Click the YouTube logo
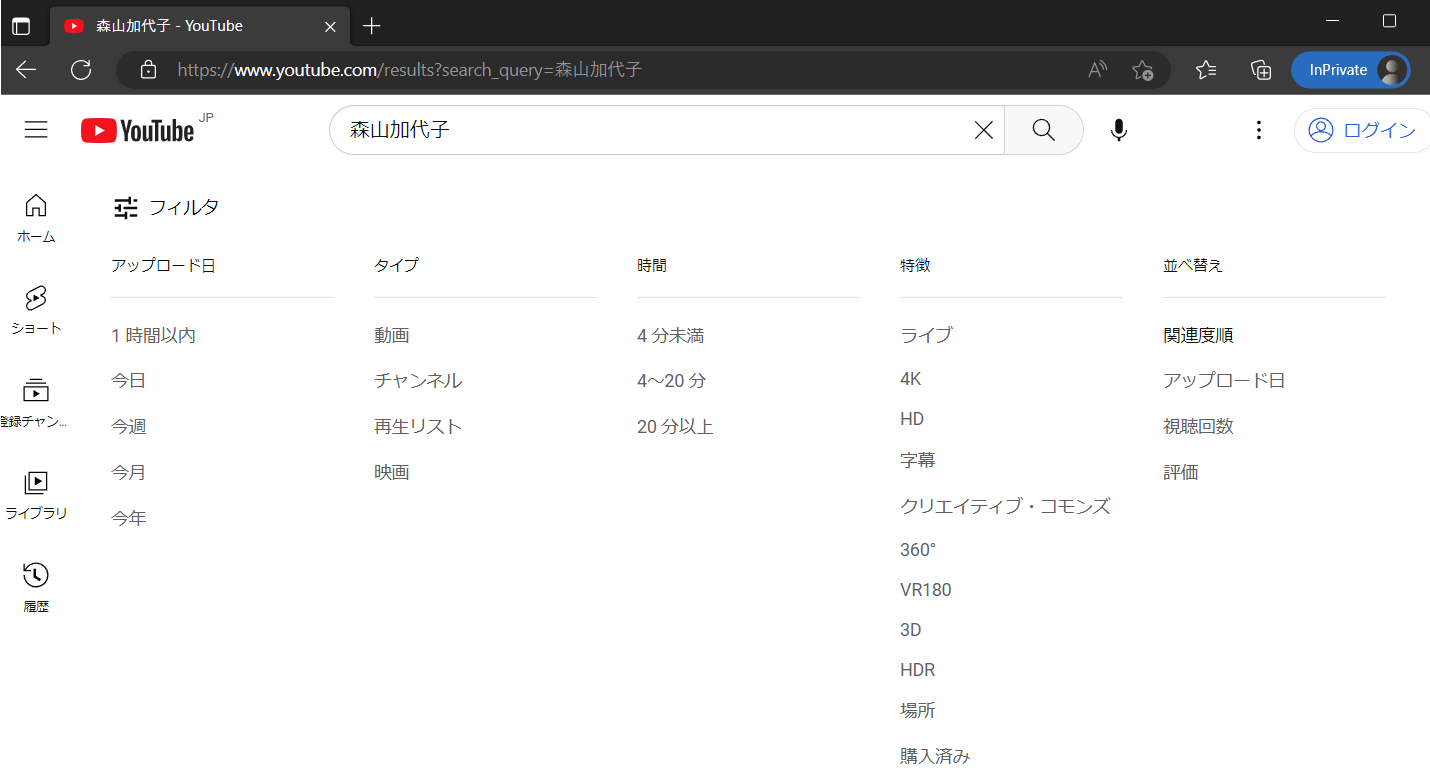The width and height of the screenshot is (1430, 780). (x=138, y=130)
